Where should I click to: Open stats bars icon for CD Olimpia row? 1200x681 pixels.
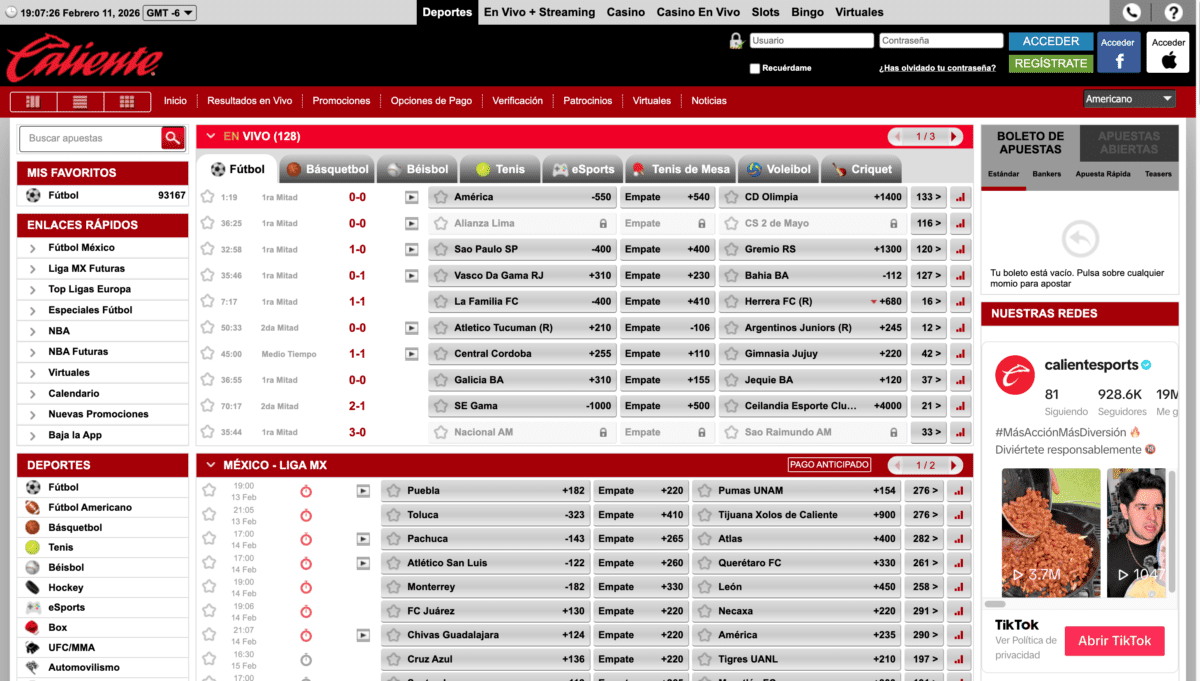point(961,198)
